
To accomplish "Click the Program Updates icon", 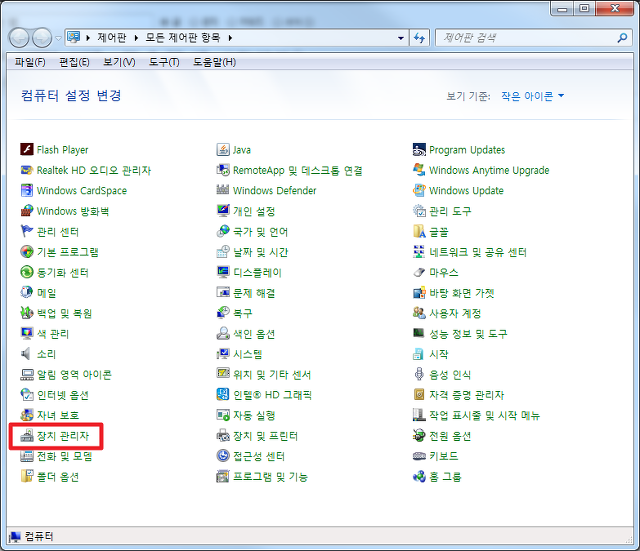I will pyautogui.click(x=419, y=149).
